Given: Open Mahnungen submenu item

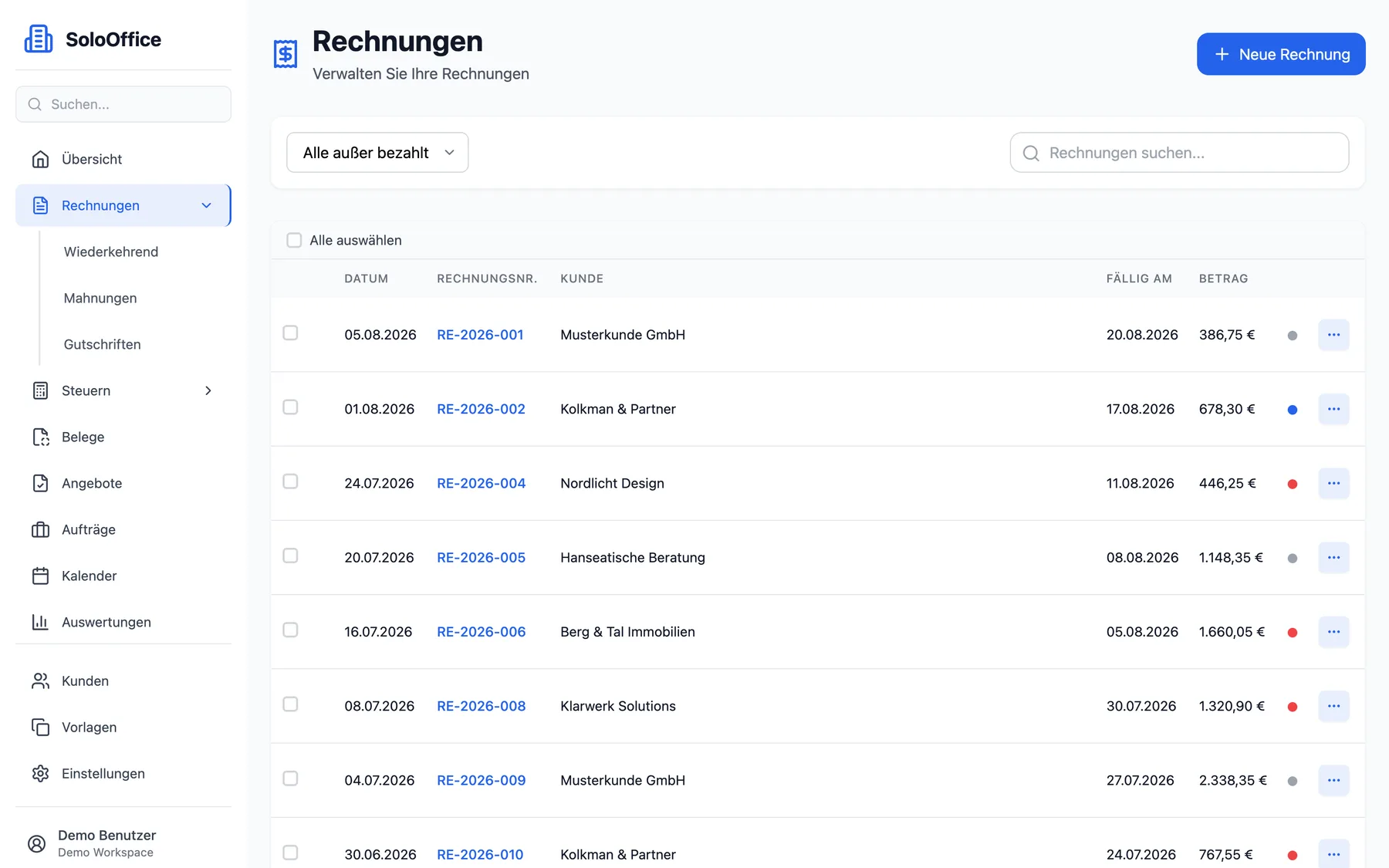Looking at the screenshot, I should click(100, 298).
